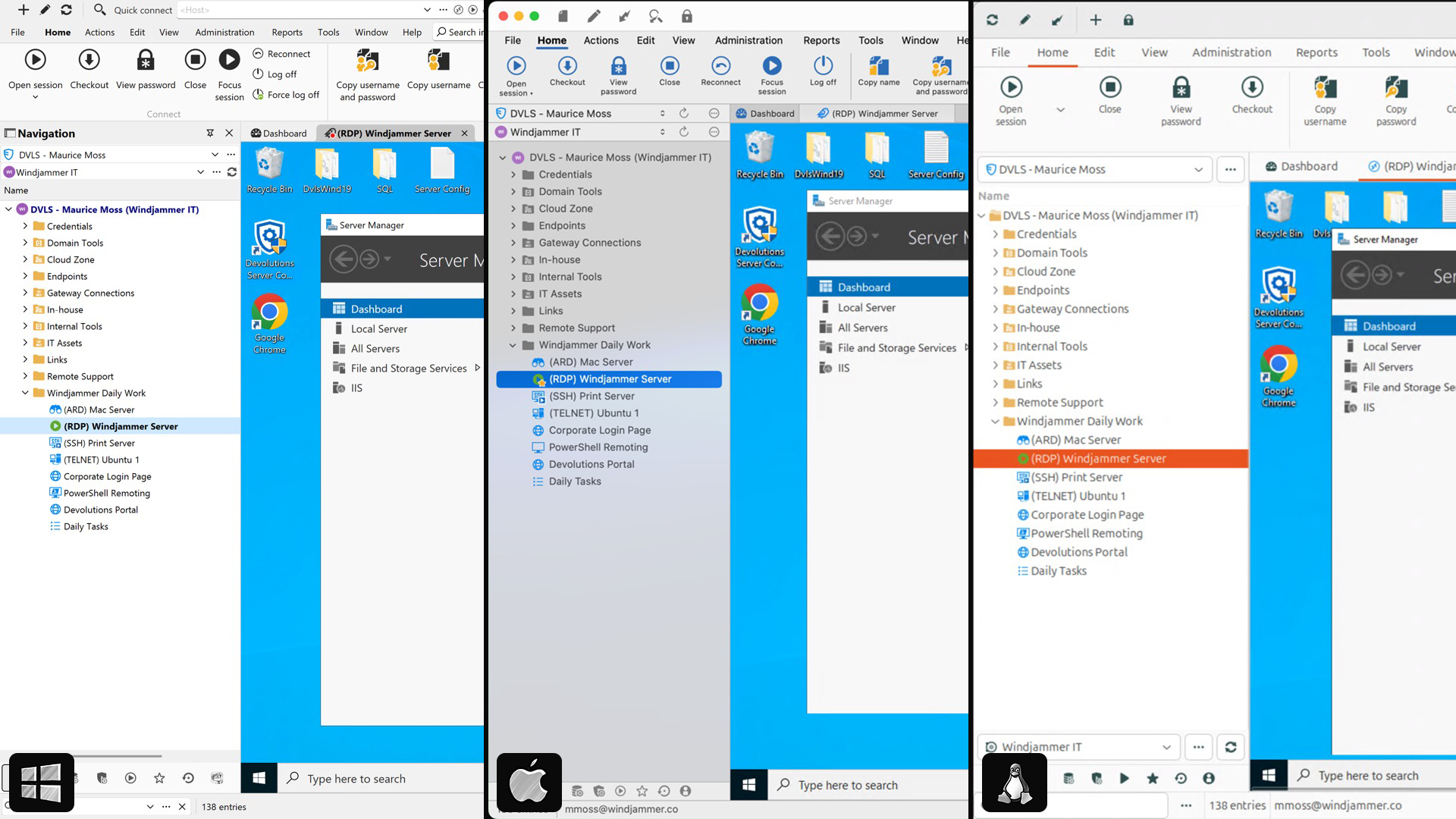Viewport: 1456px width, 819px height.
Task: Click the Linux ribbon Close icon
Action: (1110, 87)
